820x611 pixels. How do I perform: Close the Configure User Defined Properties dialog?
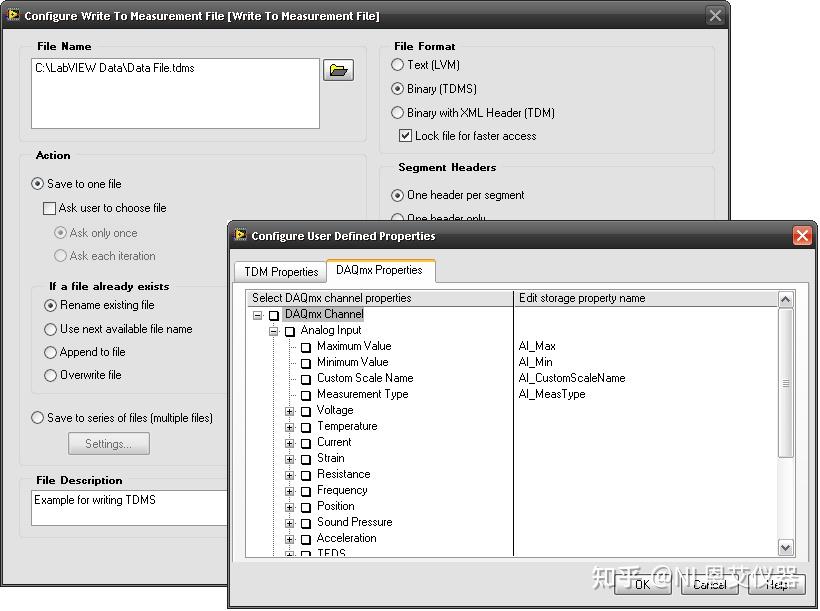point(802,235)
